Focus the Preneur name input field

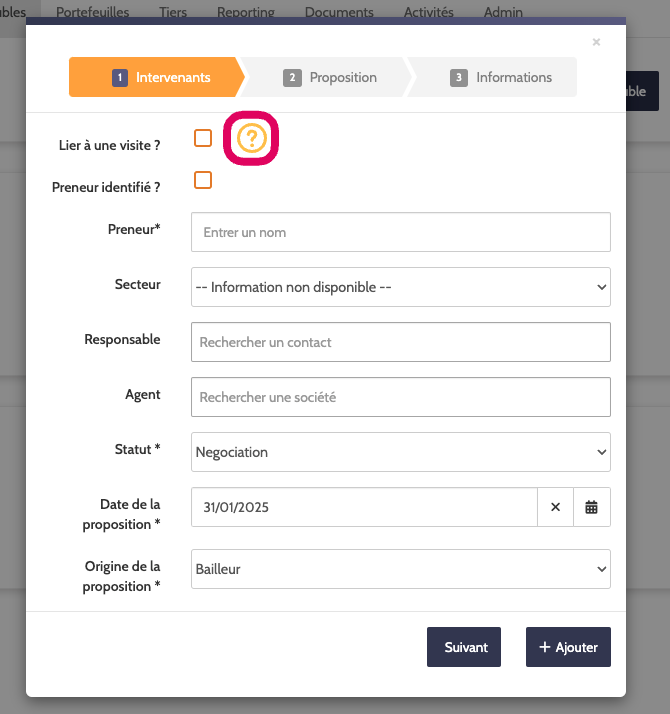click(x=400, y=232)
